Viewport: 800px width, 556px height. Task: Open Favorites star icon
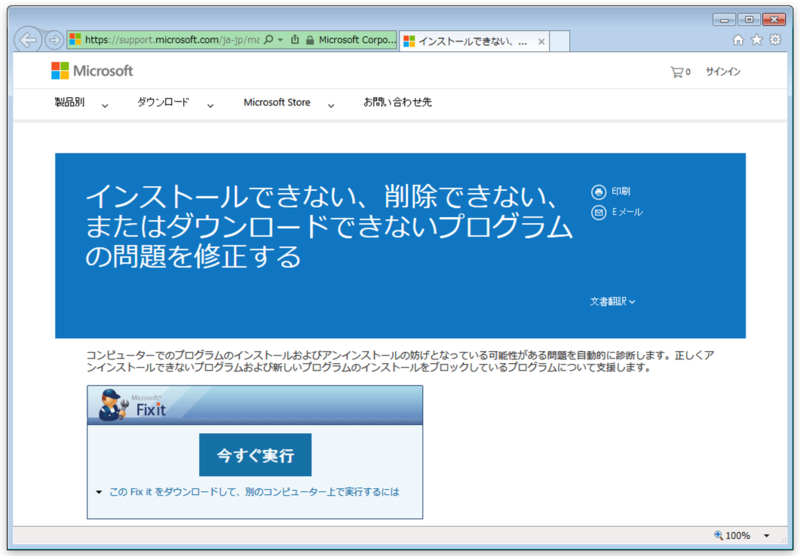[757, 40]
